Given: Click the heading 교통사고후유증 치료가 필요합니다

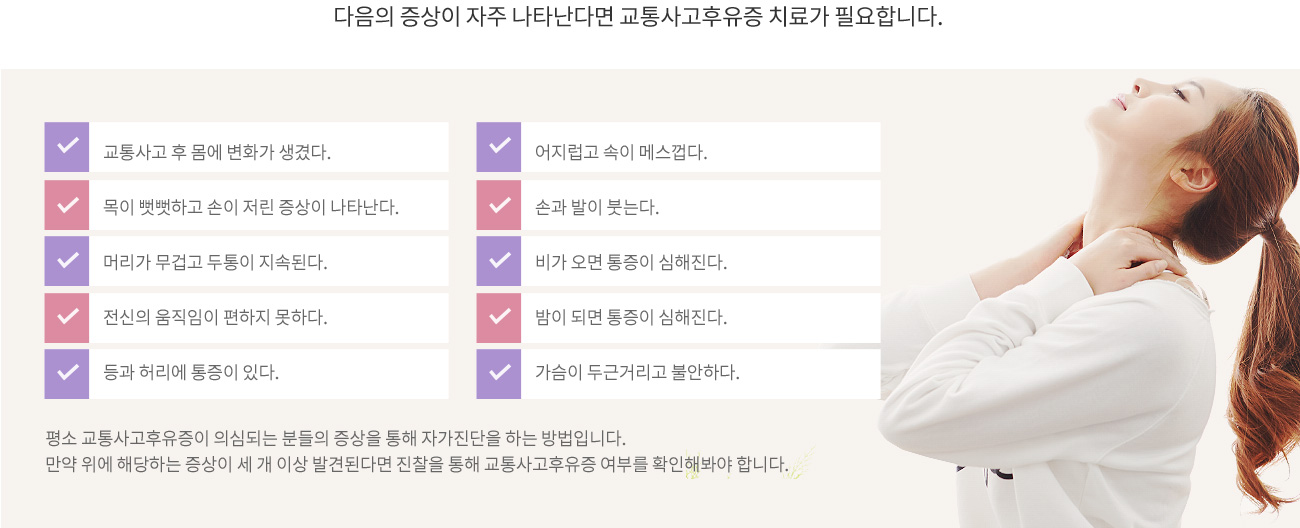Looking at the screenshot, I should tap(781, 17).
